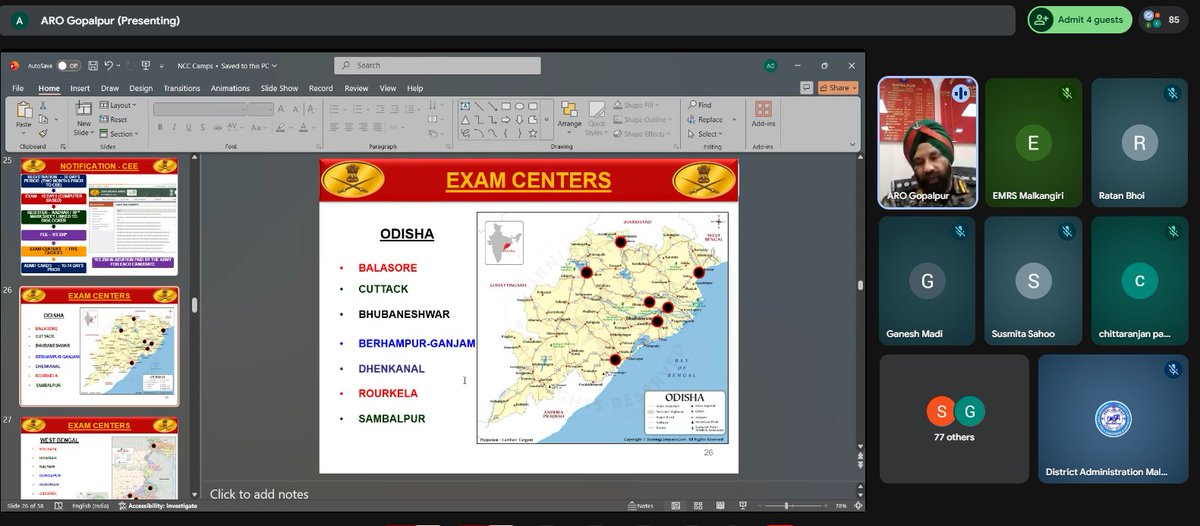
Task: Expand the Shapes gallery more arrow
Action: [546, 119]
